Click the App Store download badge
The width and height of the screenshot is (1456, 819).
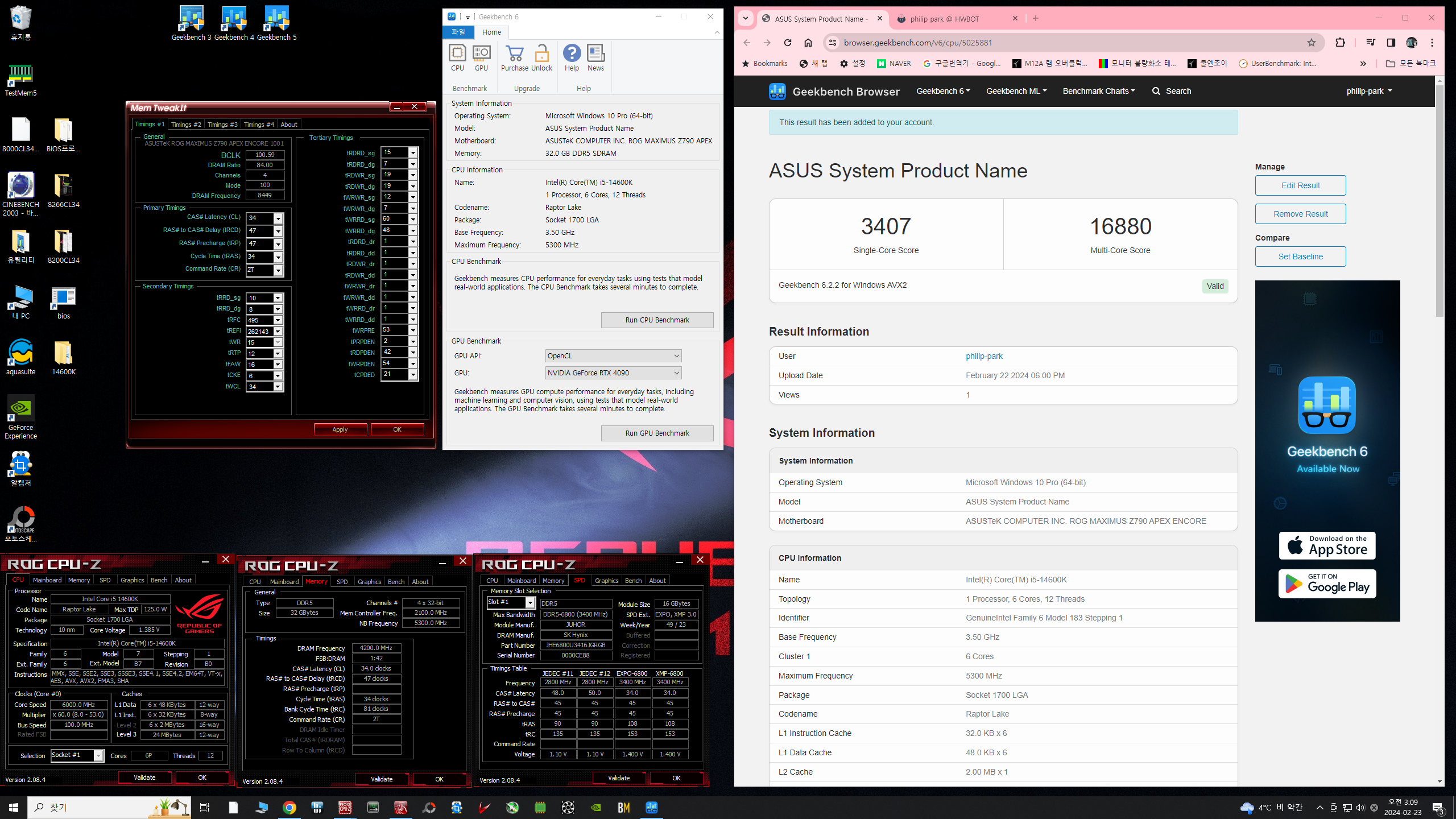(x=1327, y=545)
